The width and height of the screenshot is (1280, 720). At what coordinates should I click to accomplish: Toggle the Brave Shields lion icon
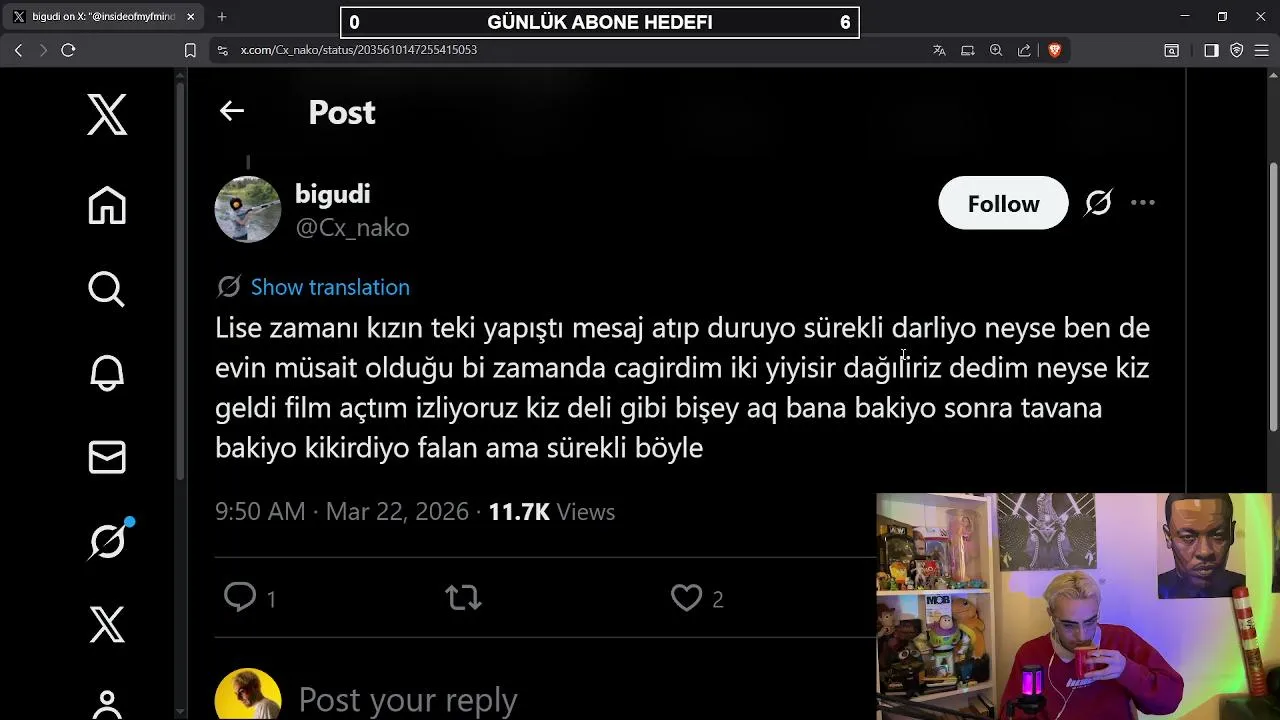point(1054,50)
